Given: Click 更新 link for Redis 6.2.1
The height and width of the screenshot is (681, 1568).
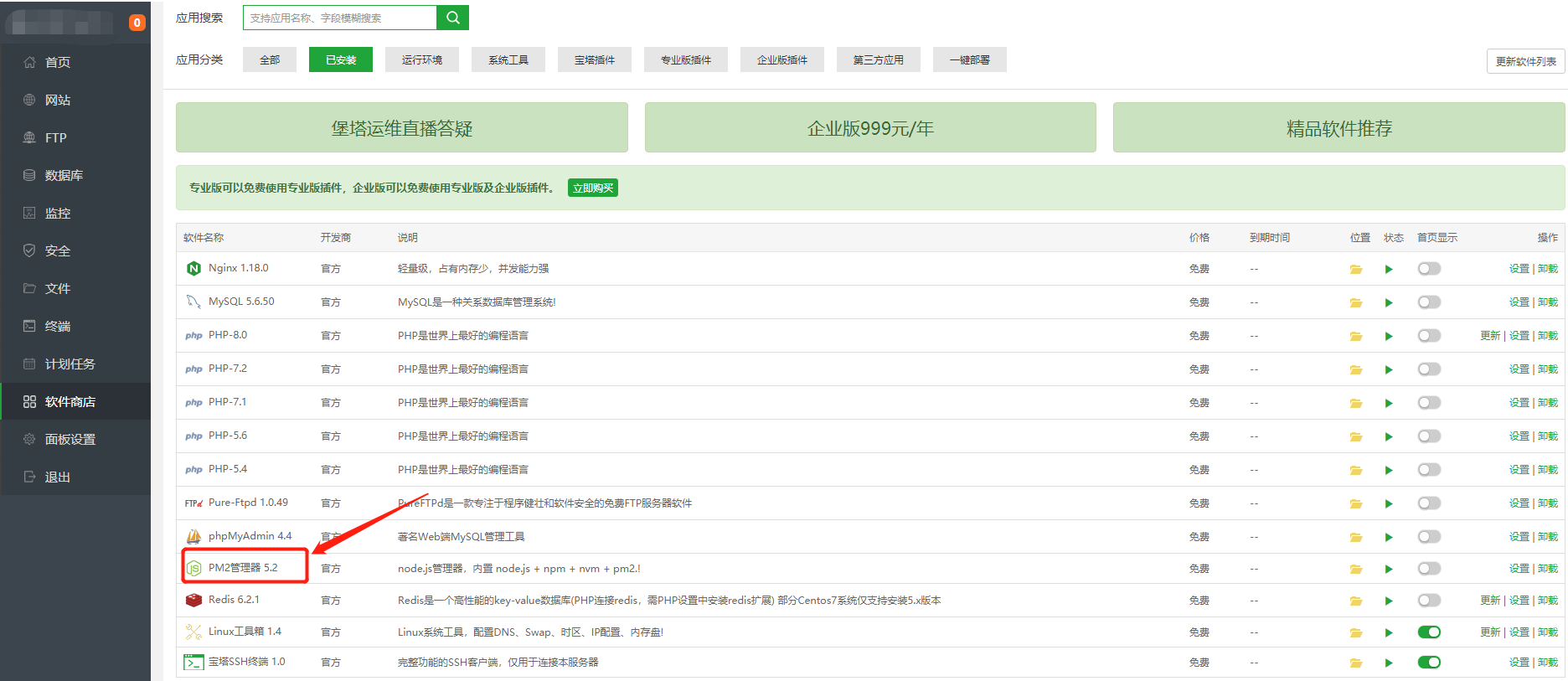Looking at the screenshot, I should tap(1490, 601).
